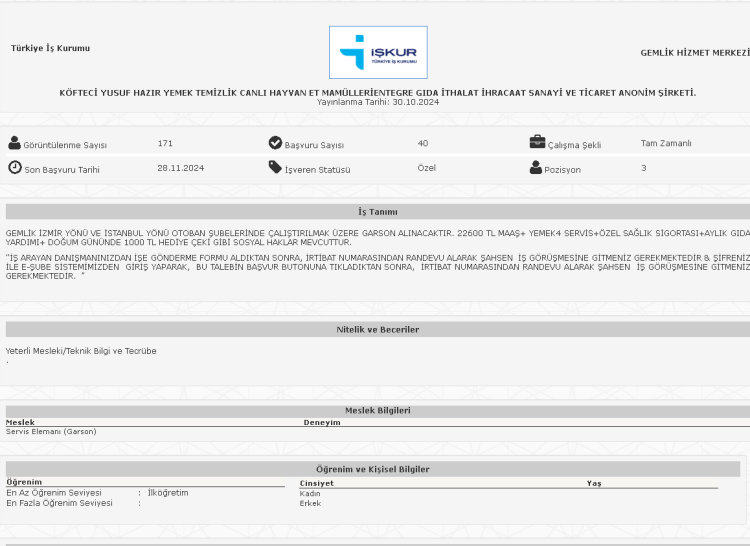This screenshot has width=750, height=546.
Task: Click the Türkiye İş Kurumu text
Action: click(x=50, y=48)
